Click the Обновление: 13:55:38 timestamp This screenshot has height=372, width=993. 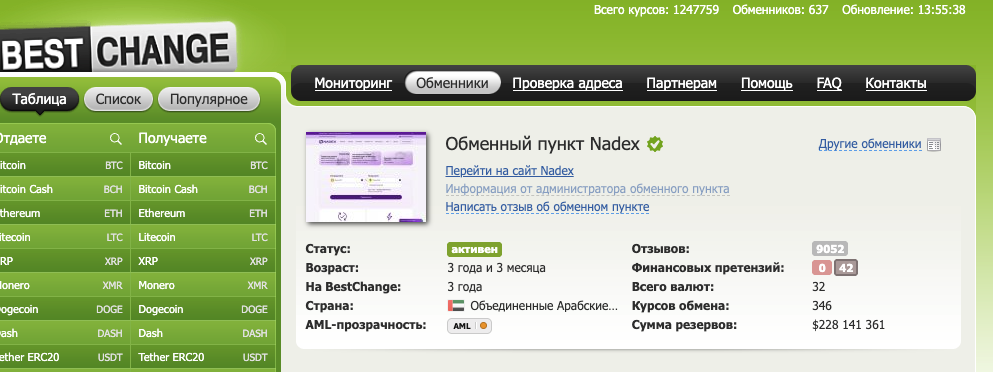[x=904, y=10]
